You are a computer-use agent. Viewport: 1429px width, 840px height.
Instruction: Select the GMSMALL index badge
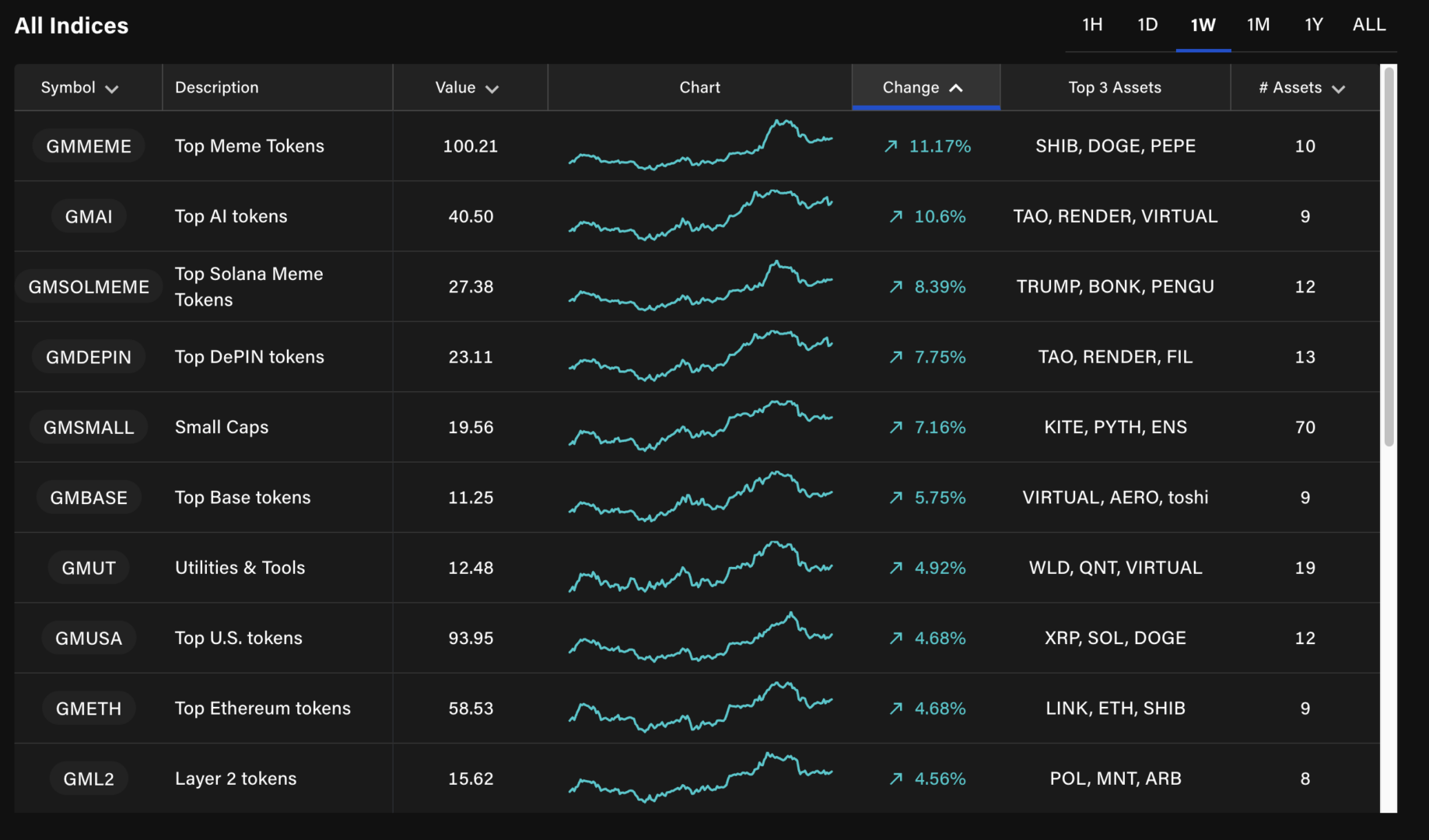click(88, 426)
